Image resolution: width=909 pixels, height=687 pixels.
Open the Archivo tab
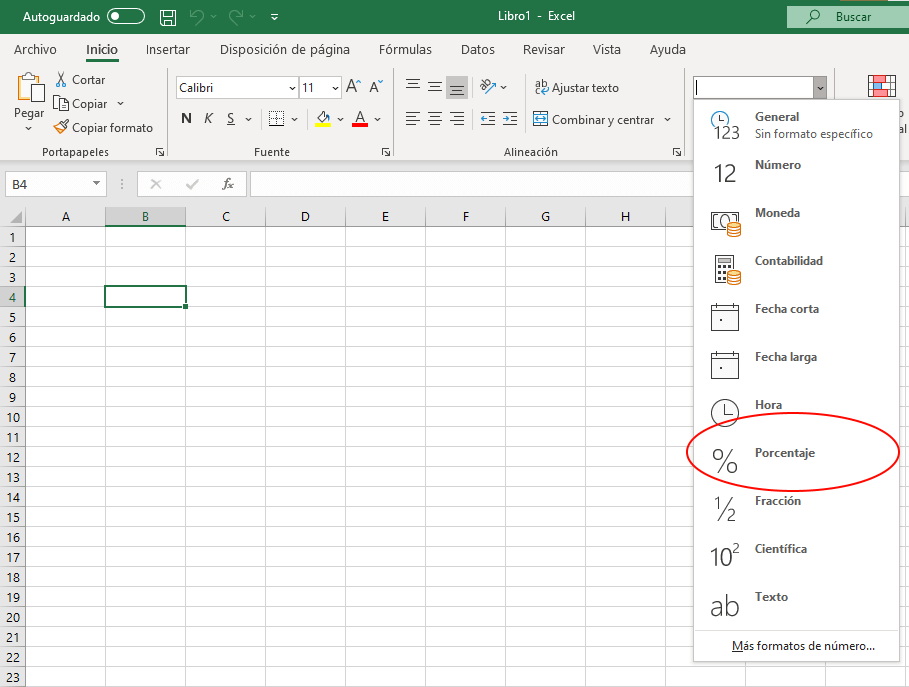coord(35,50)
